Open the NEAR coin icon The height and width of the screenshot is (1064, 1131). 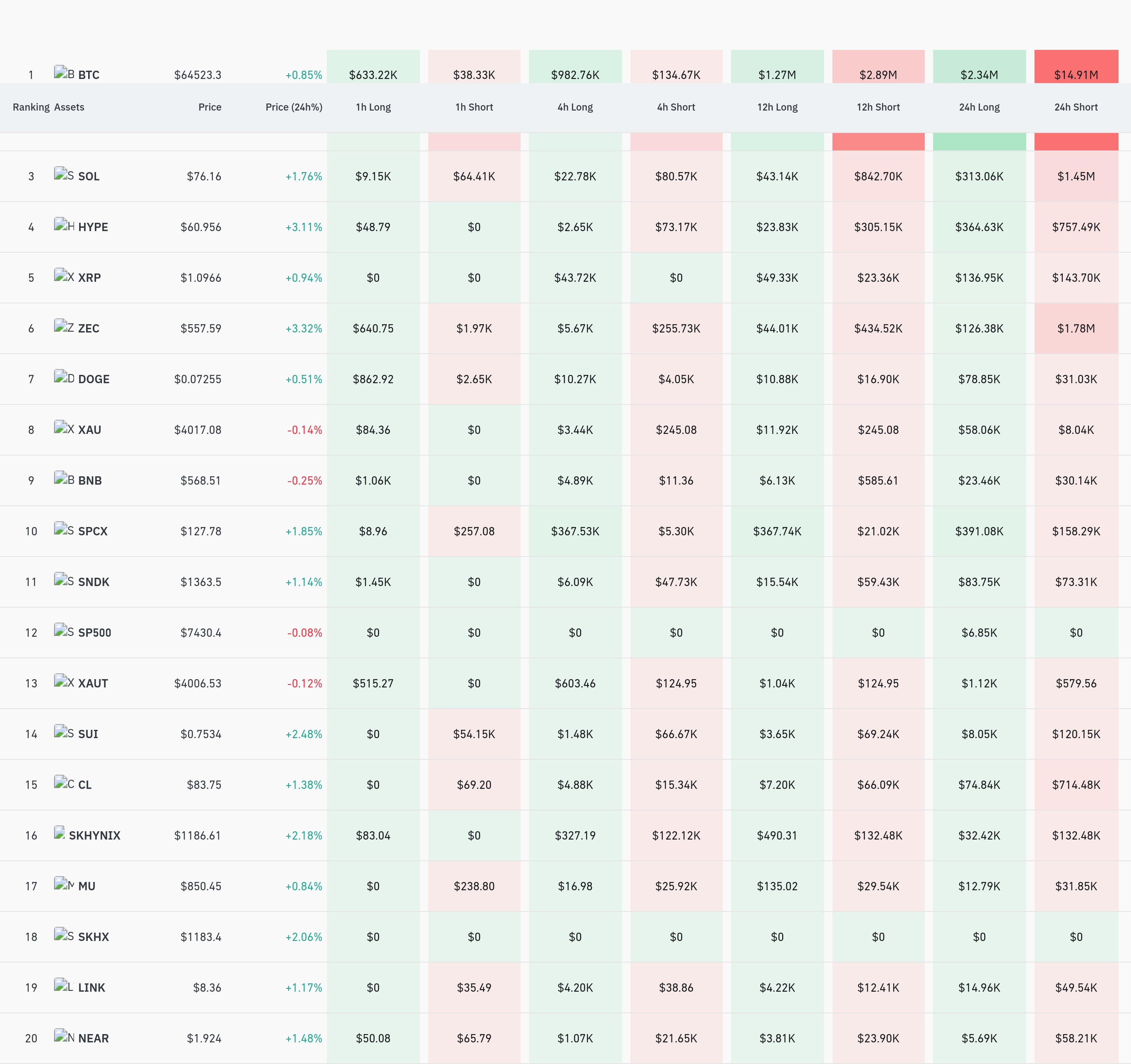64,1036
